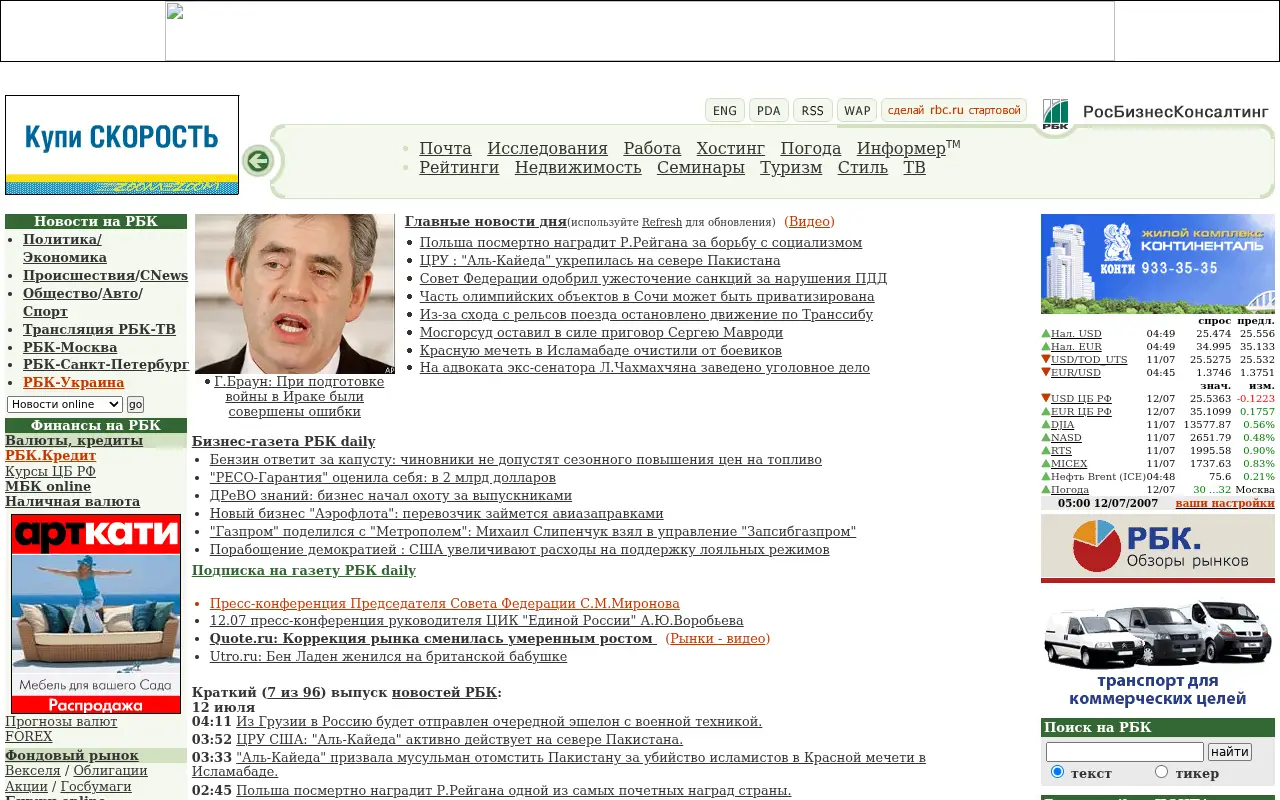Image resolution: width=1280 pixels, height=800 pixels.
Task: Open the Новости online dropdown
Action: point(65,404)
